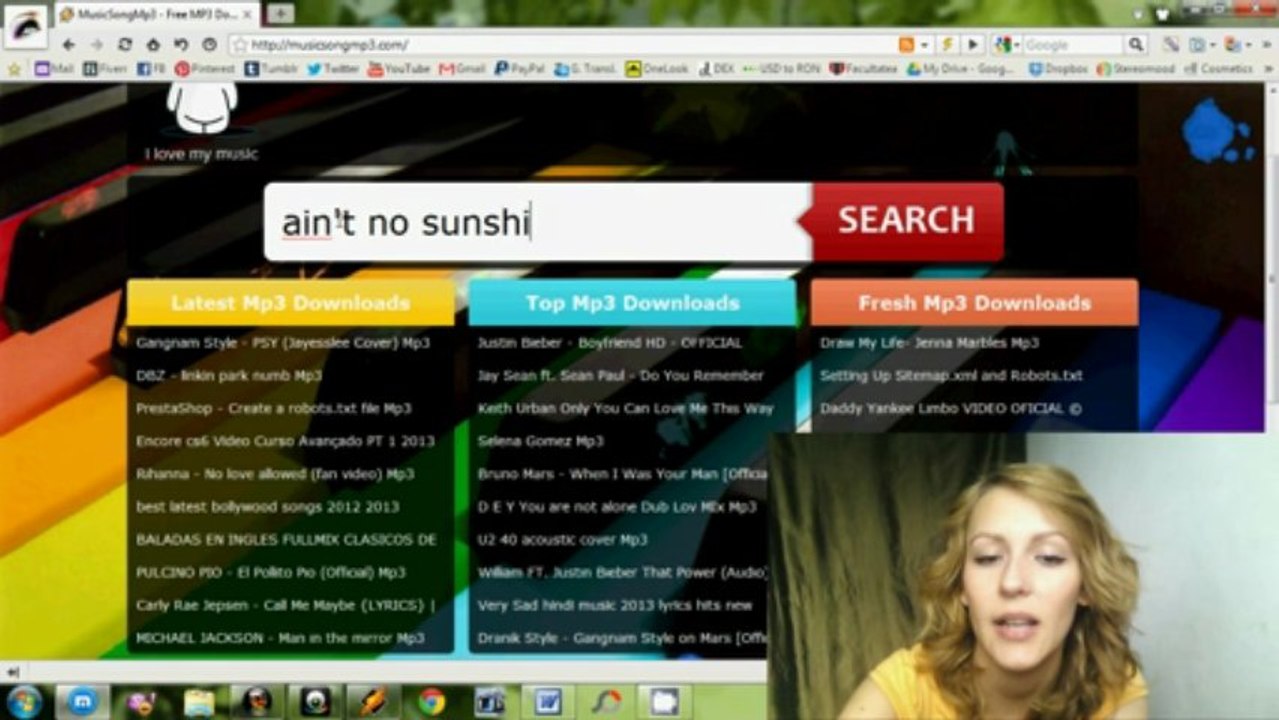Image resolution: width=1279 pixels, height=720 pixels.
Task: Click the bookmarks star at bar's left
Action: (14, 69)
